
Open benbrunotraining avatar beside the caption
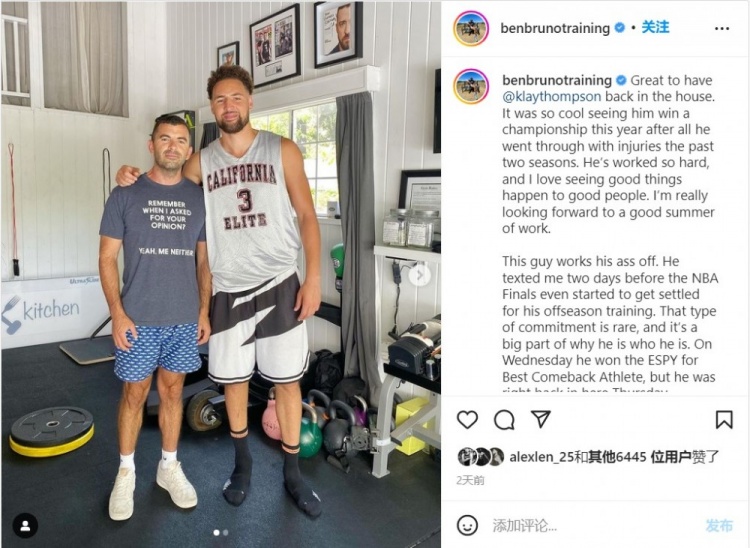click(471, 87)
